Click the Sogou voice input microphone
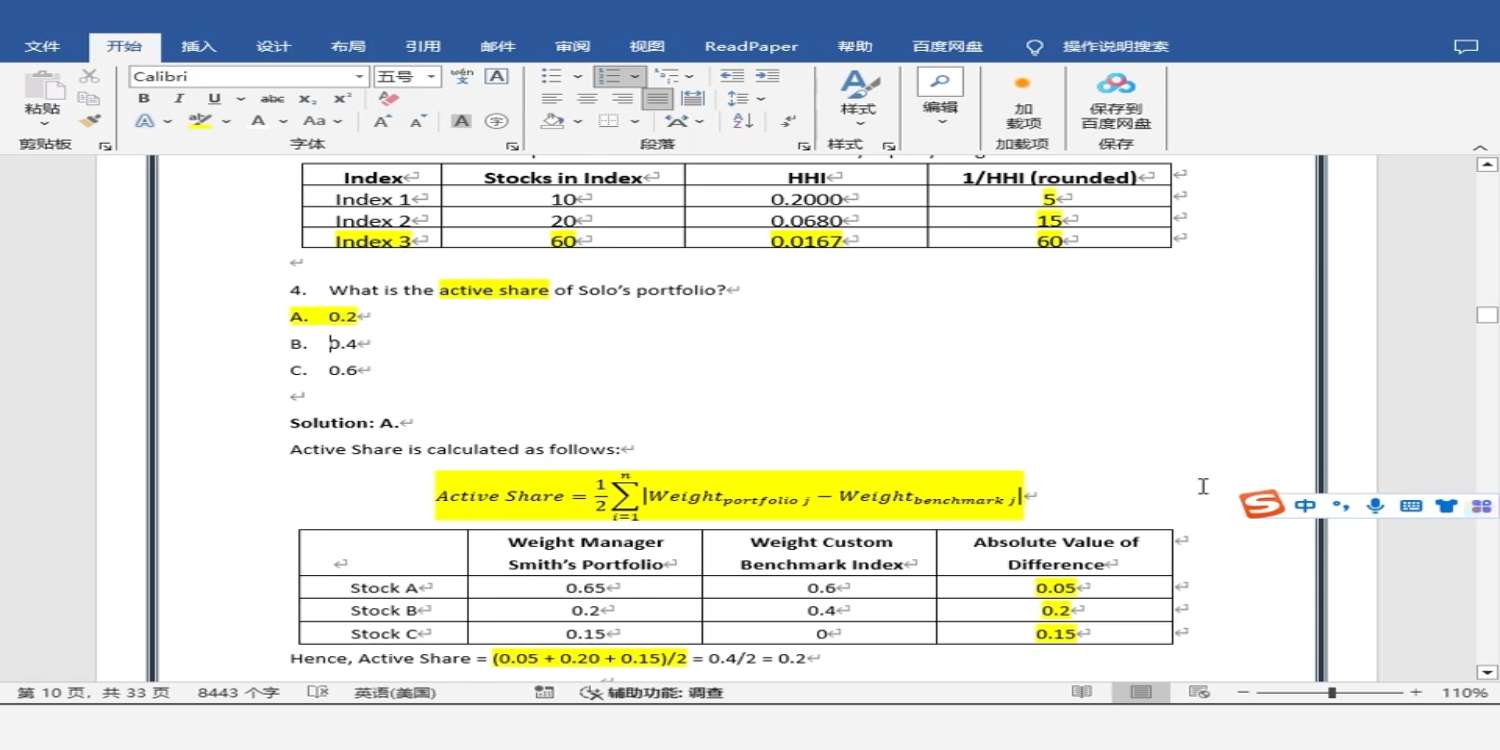 point(1376,505)
